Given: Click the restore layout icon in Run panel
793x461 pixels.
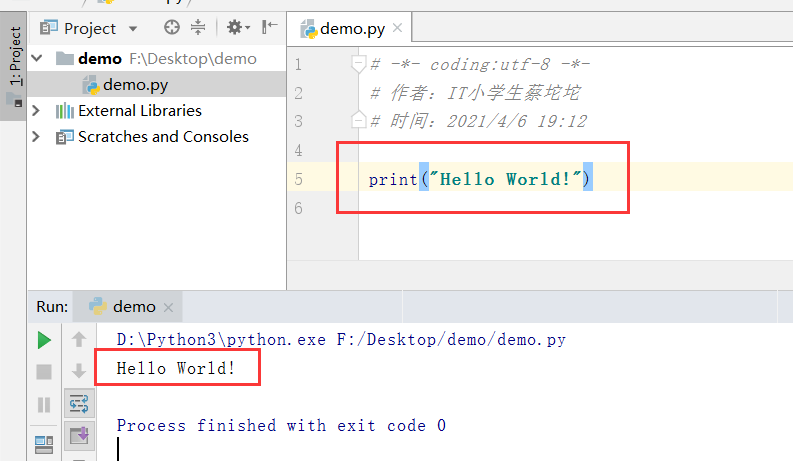Looking at the screenshot, I should click(44, 445).
